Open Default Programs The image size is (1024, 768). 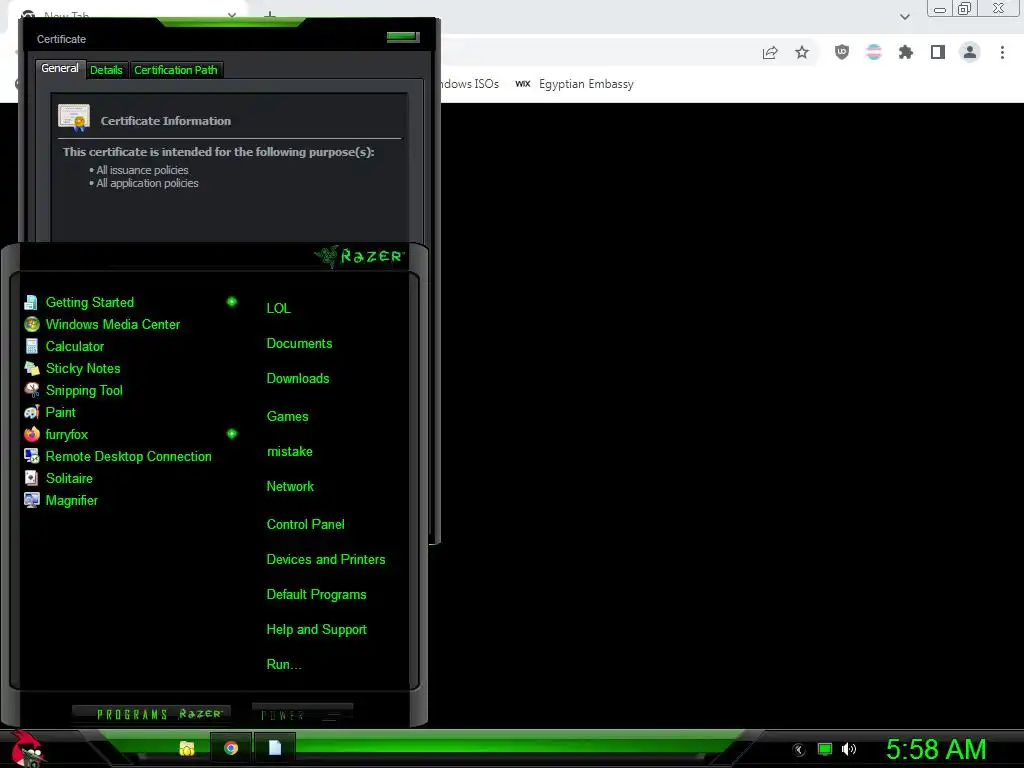pos(316,595)
